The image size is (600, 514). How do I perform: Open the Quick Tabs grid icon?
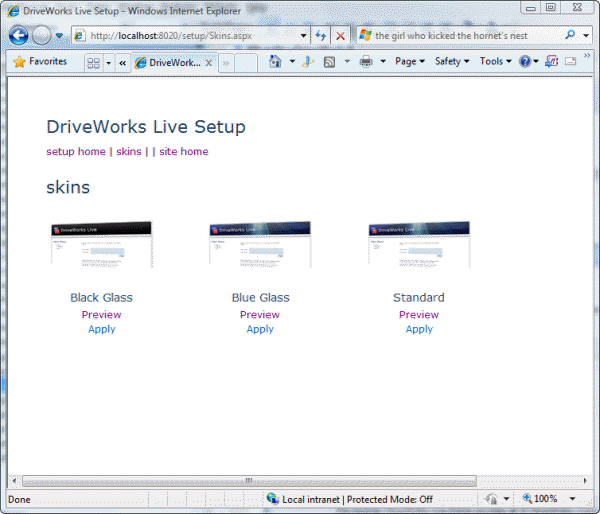[x=93, y=62]
